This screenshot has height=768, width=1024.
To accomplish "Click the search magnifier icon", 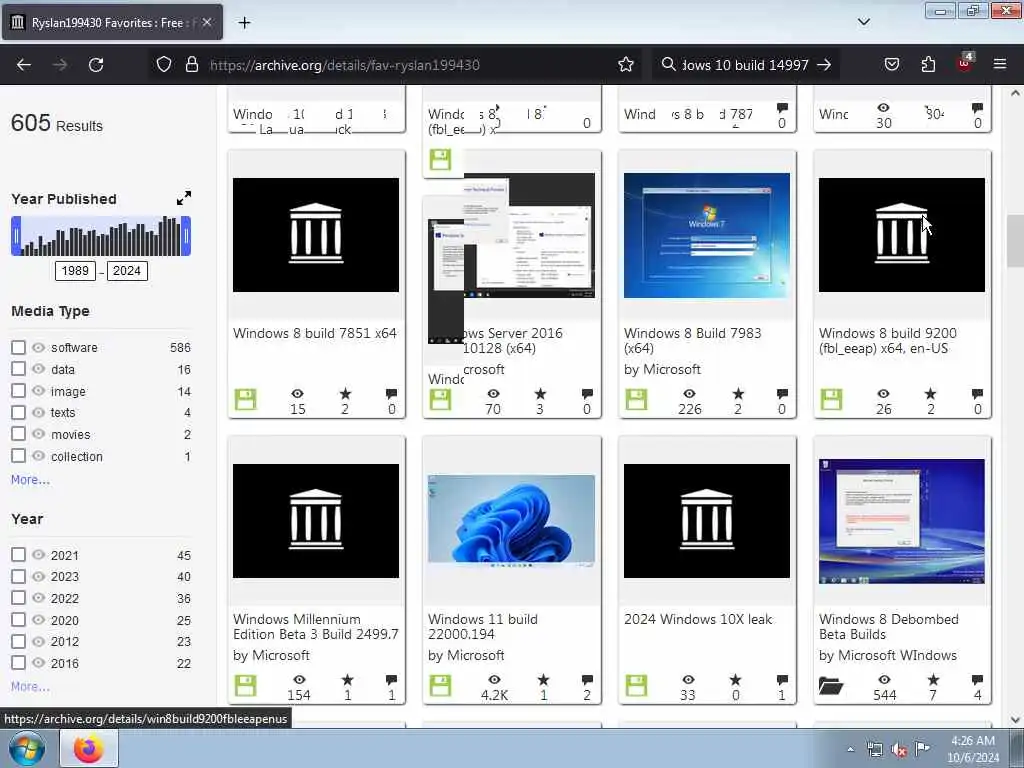I will (668, 64).
